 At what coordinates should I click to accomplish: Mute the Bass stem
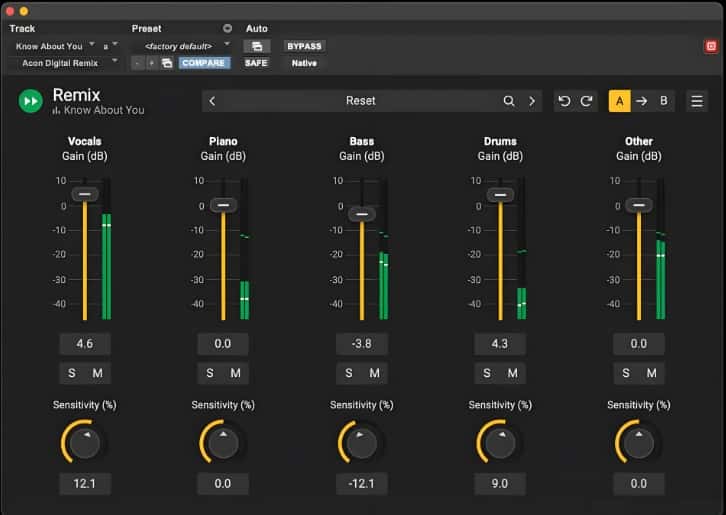(x=374, y=373)
